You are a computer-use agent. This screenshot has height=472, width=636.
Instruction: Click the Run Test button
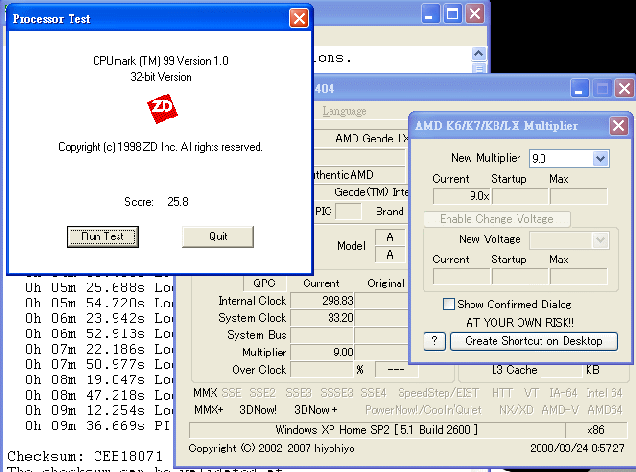103,236
